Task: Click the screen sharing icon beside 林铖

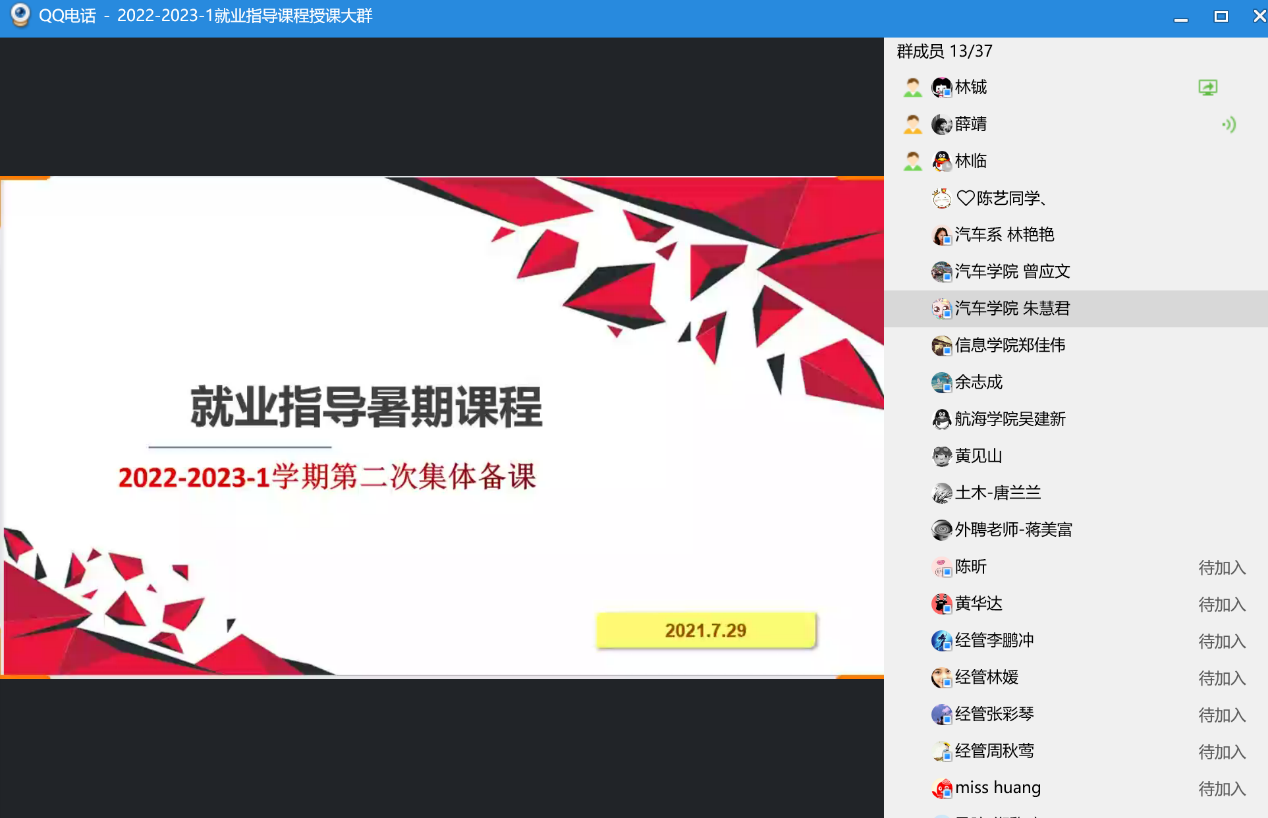Action: pos(1208,88)
